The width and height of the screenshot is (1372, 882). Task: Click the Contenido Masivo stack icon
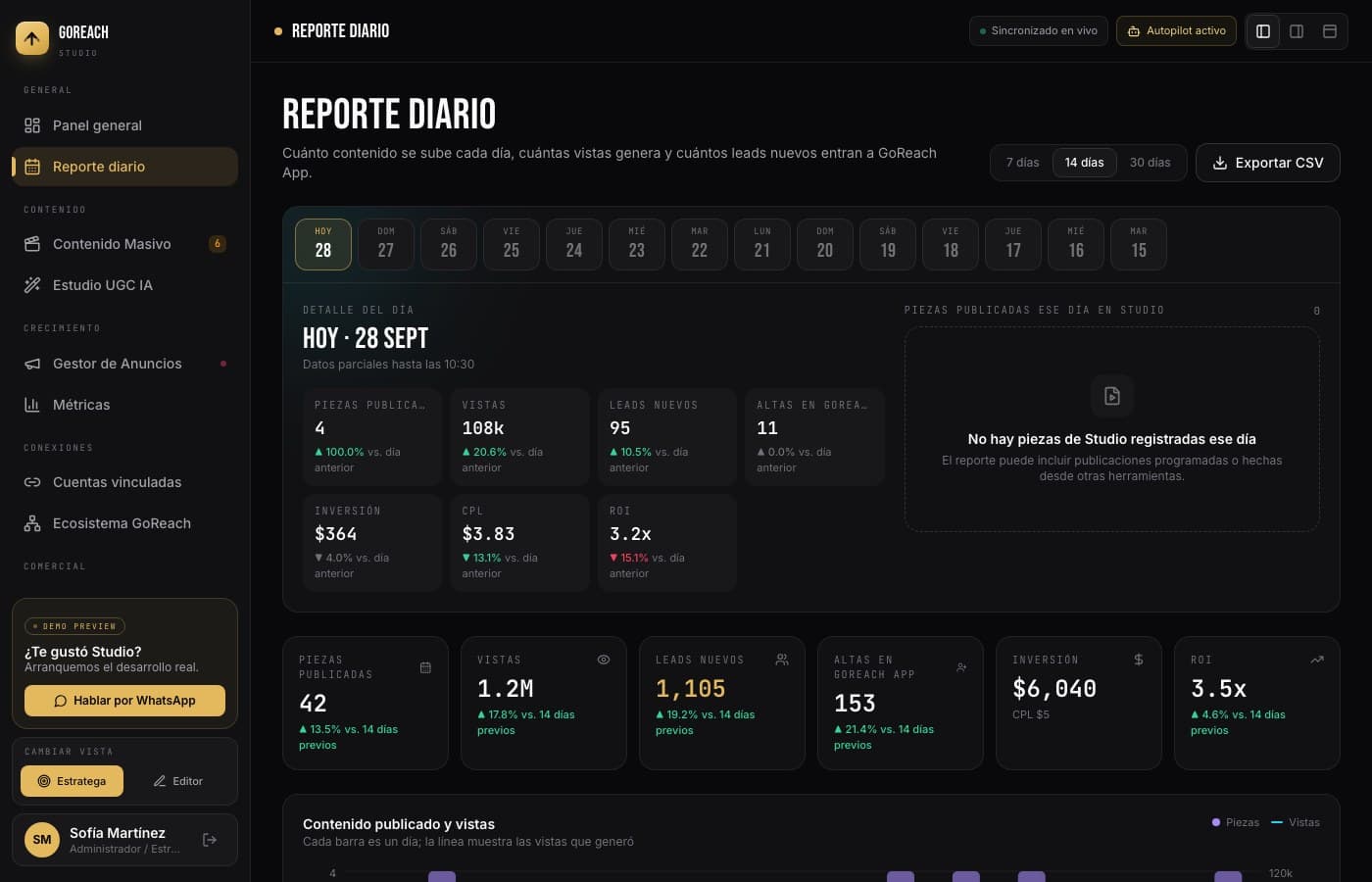(32, 244)
